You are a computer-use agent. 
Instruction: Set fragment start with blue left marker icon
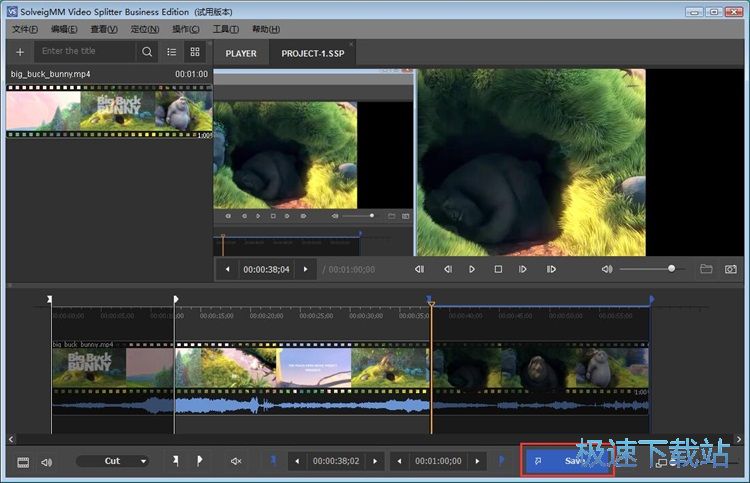[273, 460]
